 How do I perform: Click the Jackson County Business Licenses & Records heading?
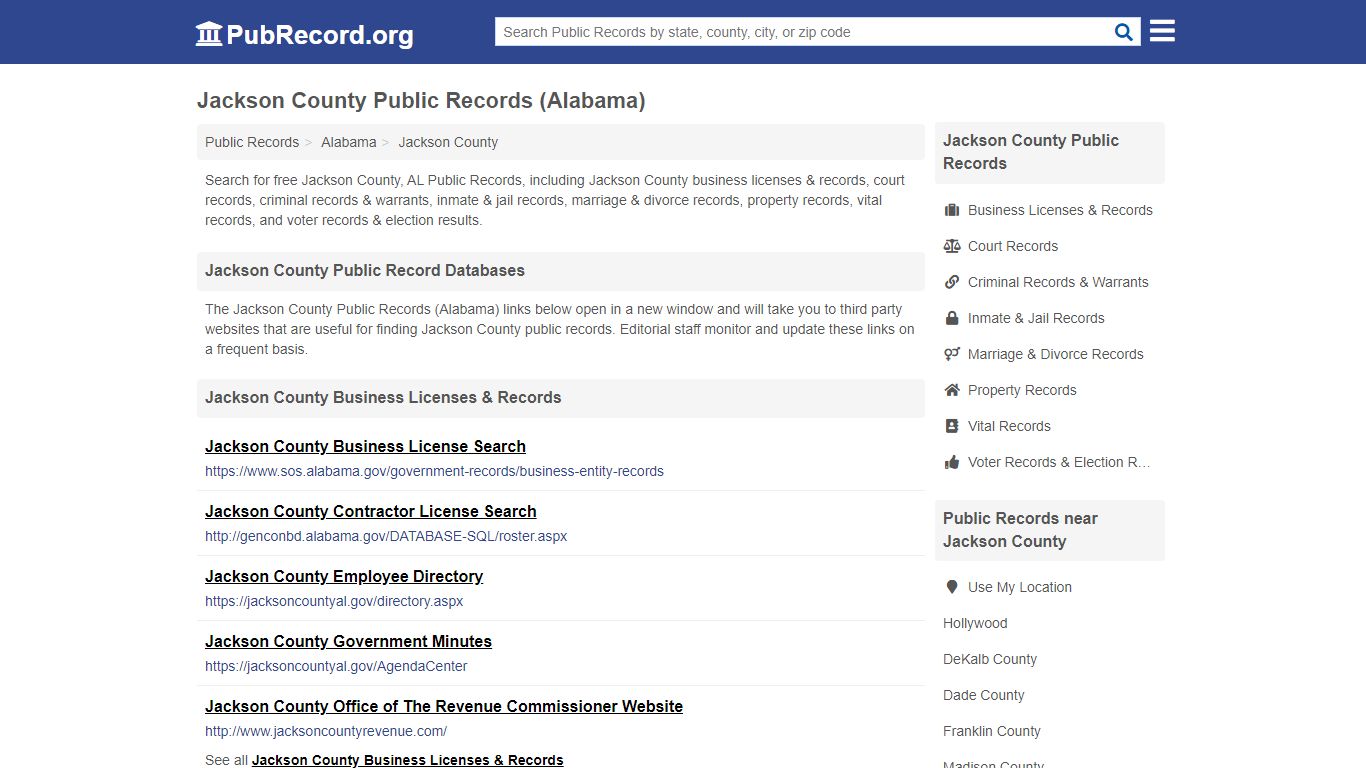coord(383,397)
